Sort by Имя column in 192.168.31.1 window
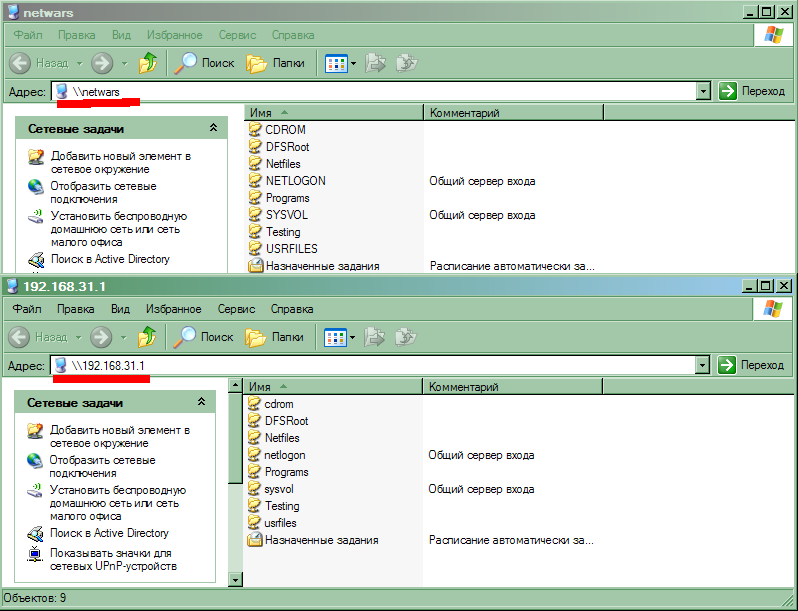 333,387
